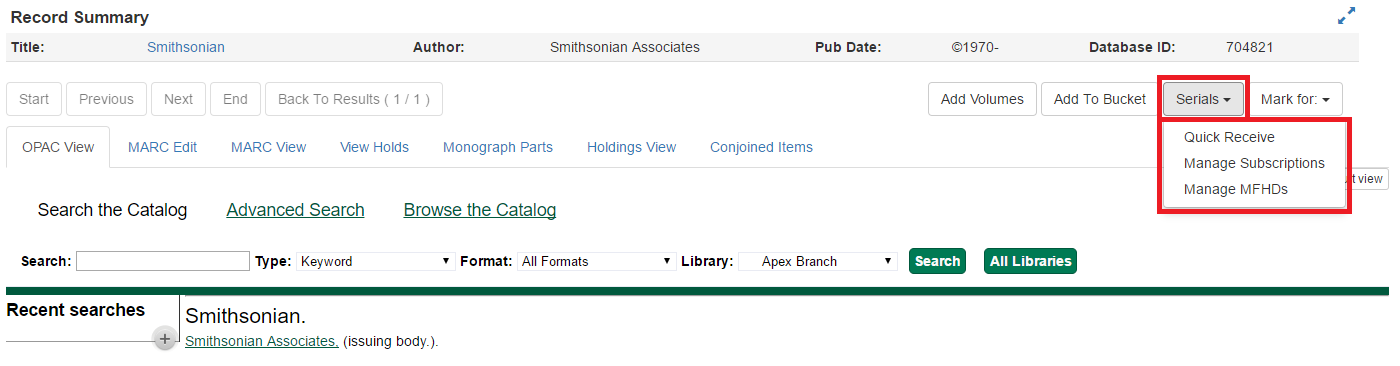Choose Manage Subscriptions from the Serials menu
Viewport: 1400px width, 366px height.
tap(1254, 163)
